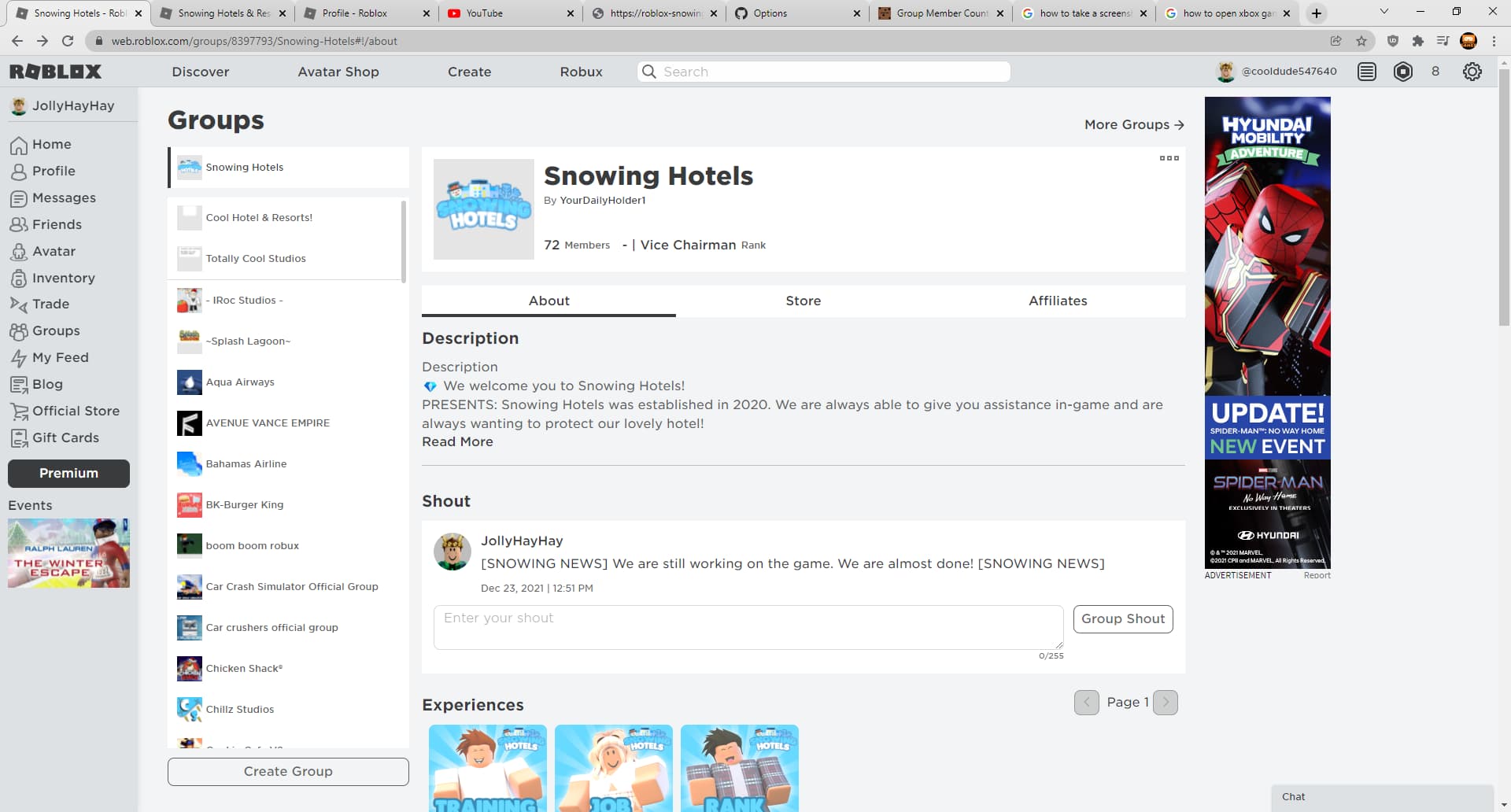Open the Home sidebar icon

pyautogui.click(x=19, y=146)
